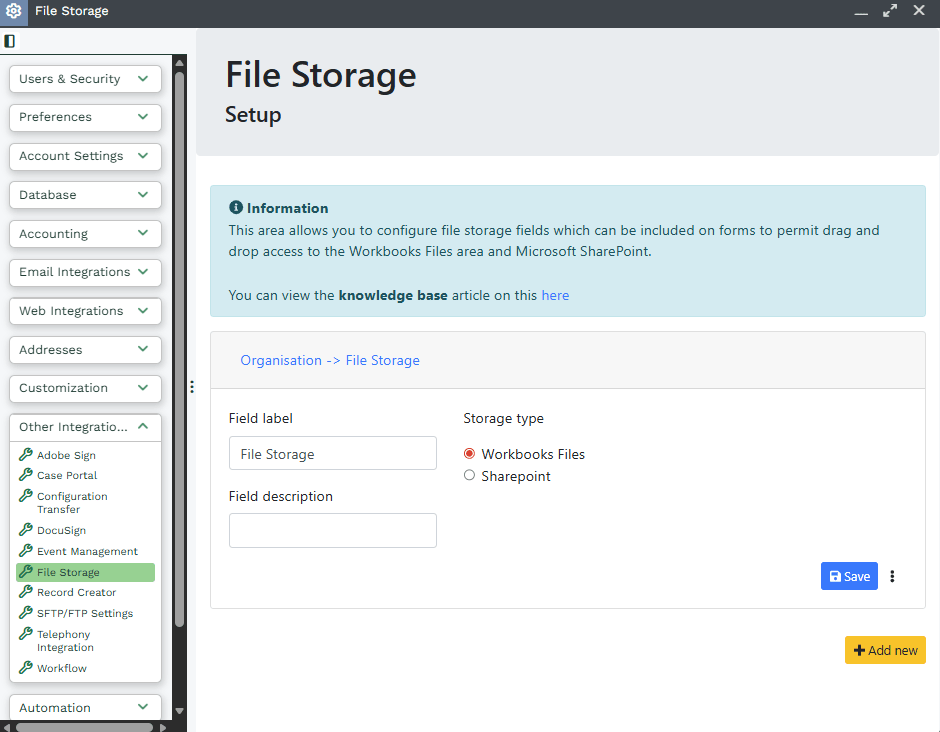The image size is (940, 732).
Task: Click the wrench icon next to DocuSign
Action: click(x=26, y=530)
